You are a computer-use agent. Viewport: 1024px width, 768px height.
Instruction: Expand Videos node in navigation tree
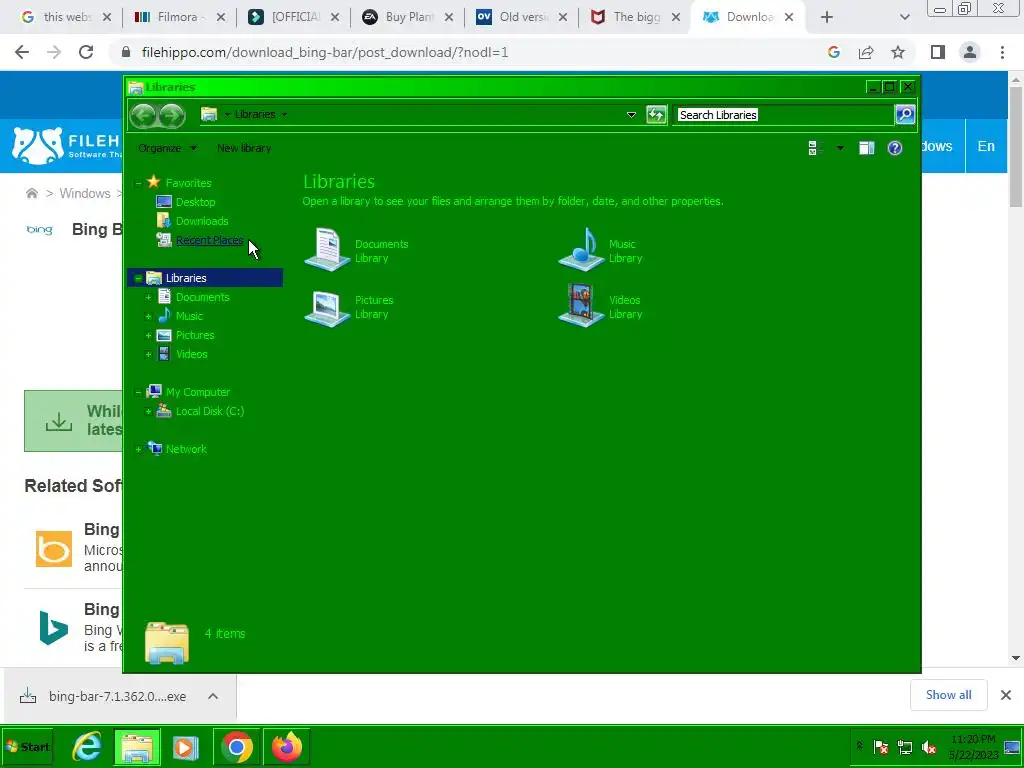(x=148, y=354)
